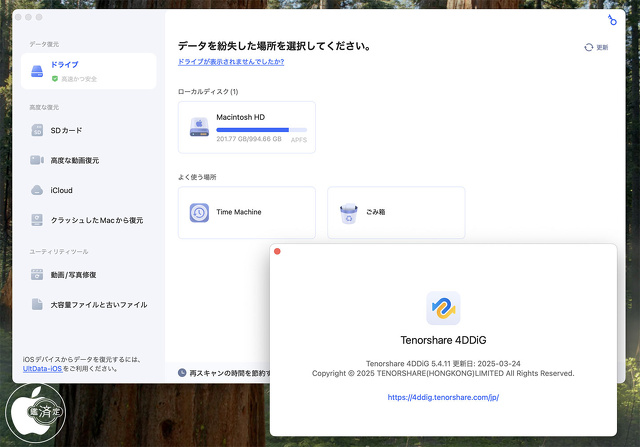Open the 動画/写真修復 icon

click(37, 274)
